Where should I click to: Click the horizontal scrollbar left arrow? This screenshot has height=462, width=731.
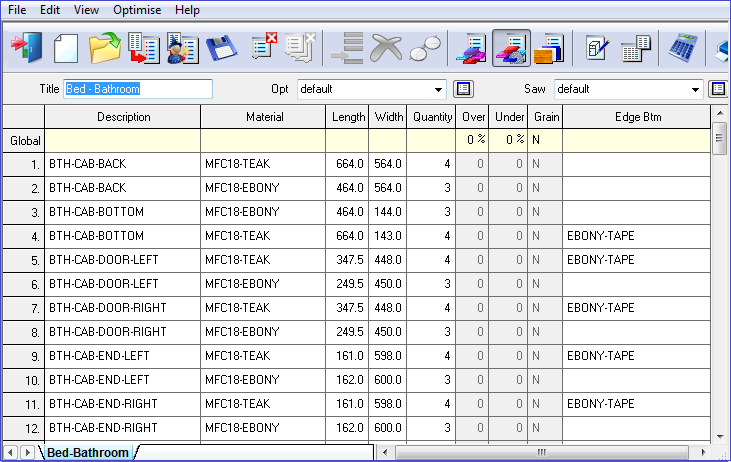pos(385,452)
